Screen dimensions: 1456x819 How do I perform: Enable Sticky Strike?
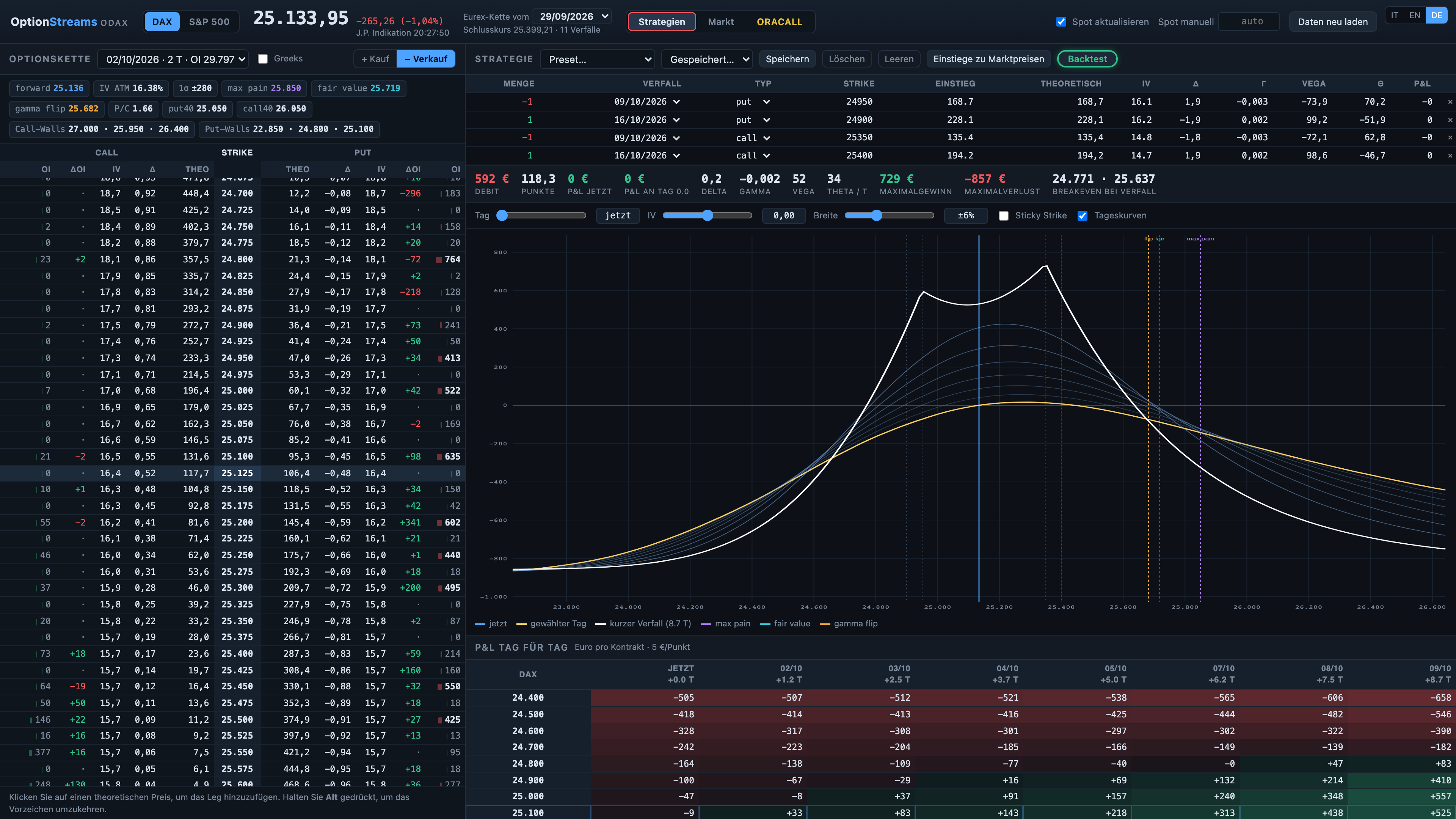click(1003, 215)
